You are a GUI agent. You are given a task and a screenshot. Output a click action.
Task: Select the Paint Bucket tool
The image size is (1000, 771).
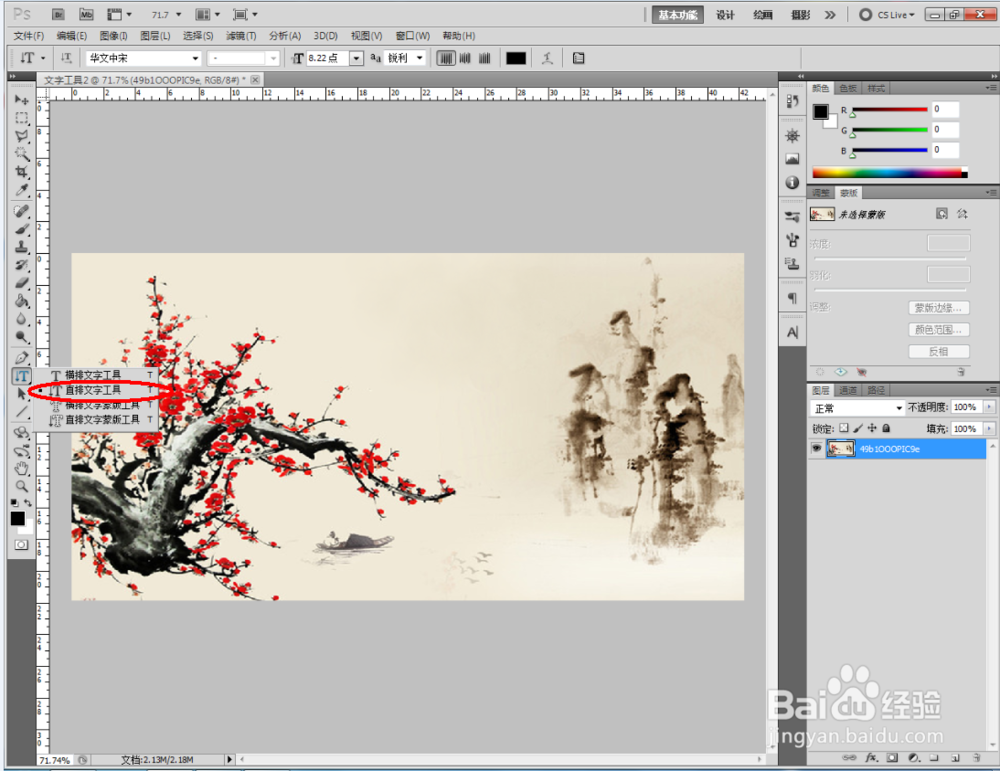pyautogui.click(x=22, y=300)
